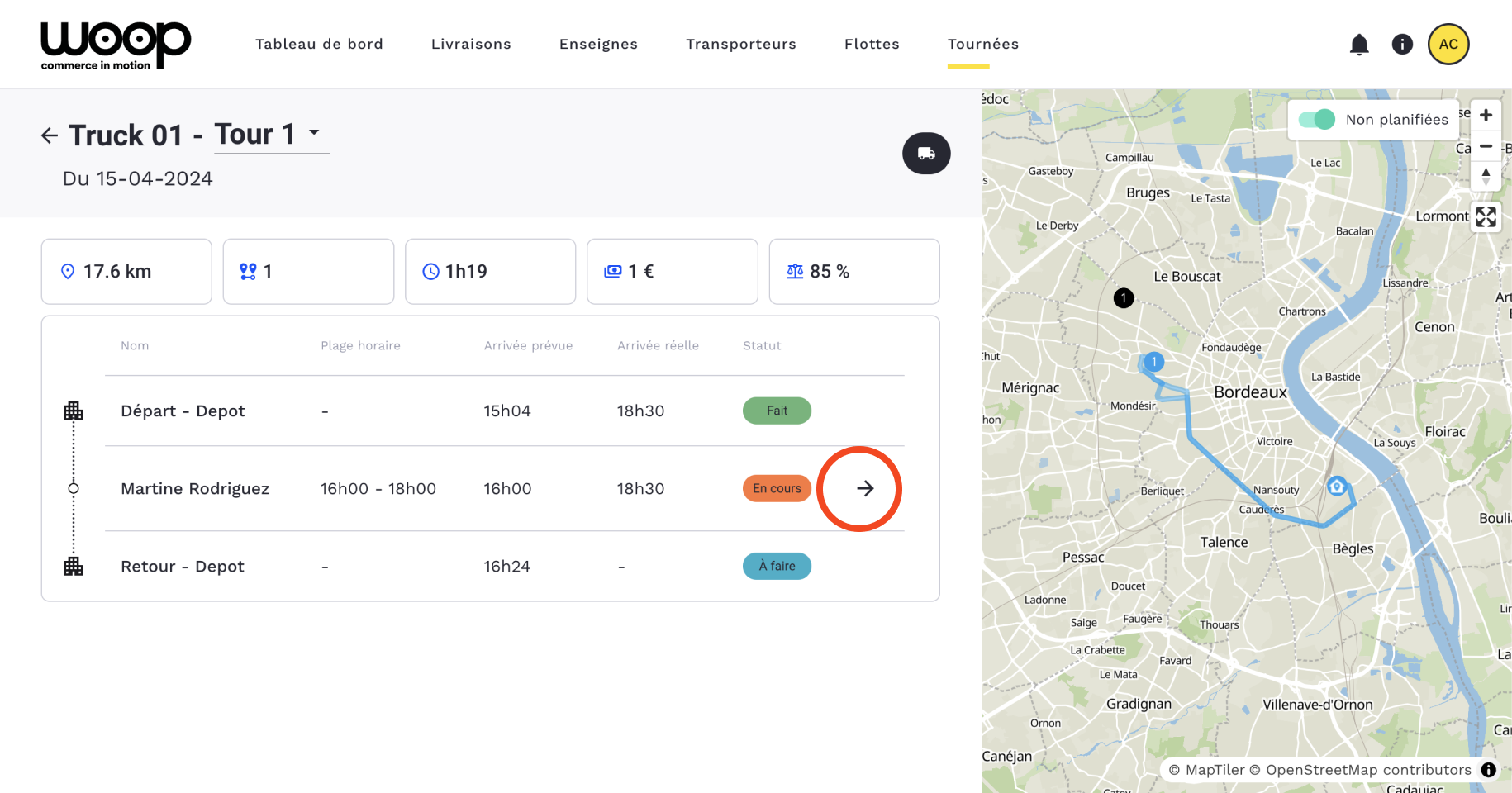This screenshot has height=793, width=1512.
Task: Click the black stop marker on map
Action: click(1124, 298)
